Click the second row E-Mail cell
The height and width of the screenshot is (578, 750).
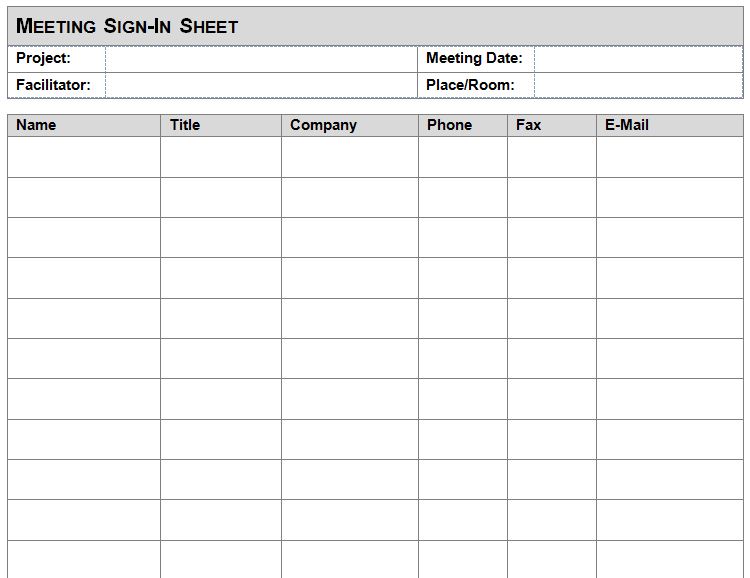click(670, 198)
